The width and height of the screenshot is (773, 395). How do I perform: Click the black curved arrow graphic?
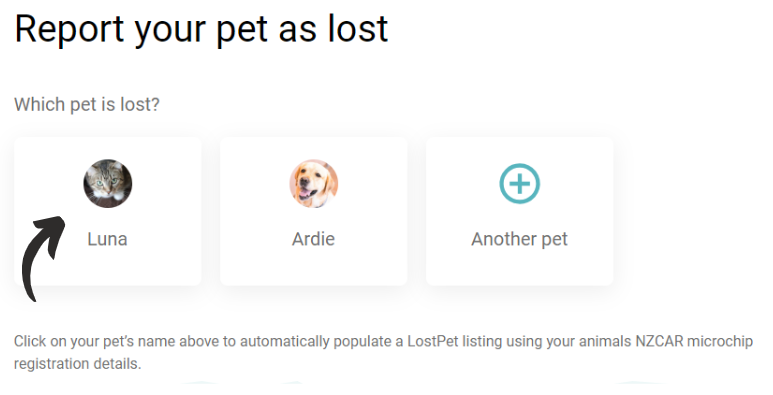point(42,258)
